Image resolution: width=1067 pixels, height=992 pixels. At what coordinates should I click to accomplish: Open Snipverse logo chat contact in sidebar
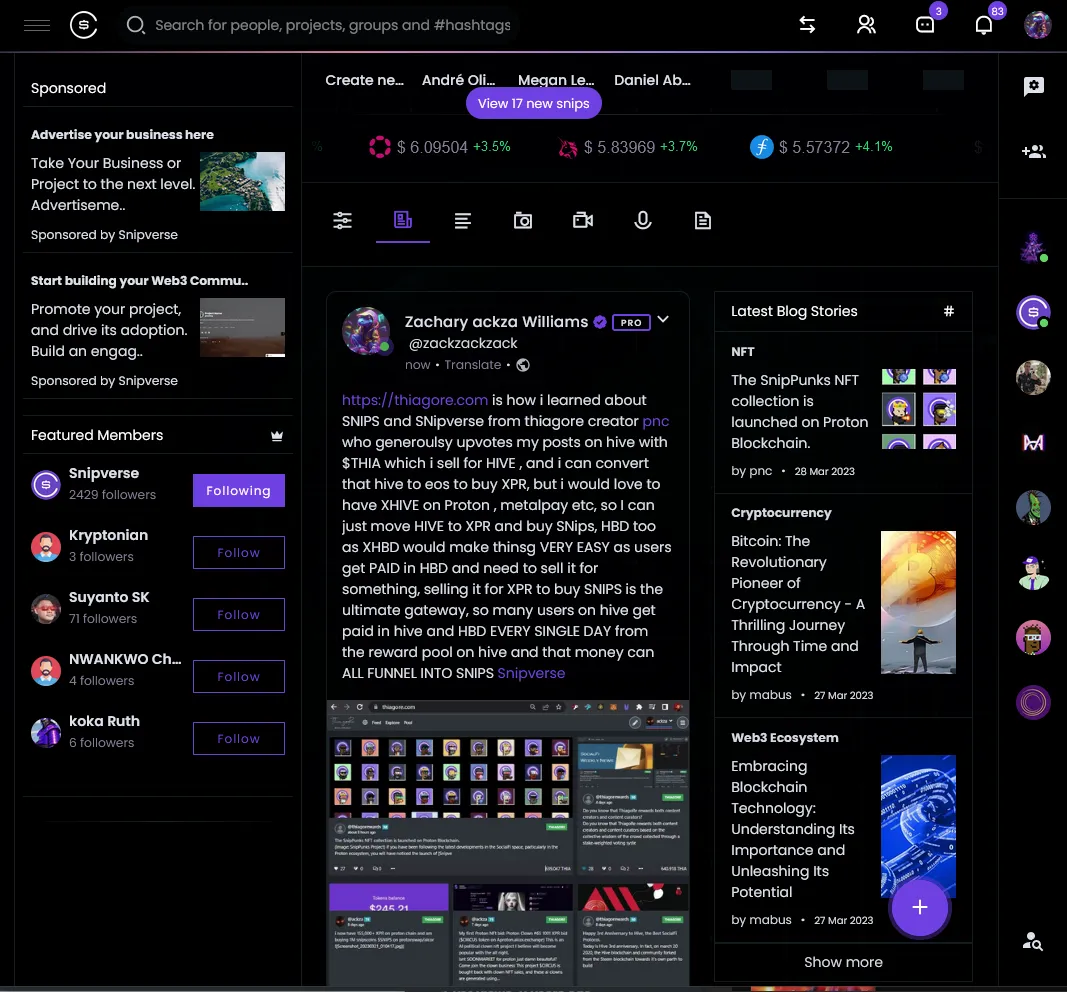[1033, 312]
